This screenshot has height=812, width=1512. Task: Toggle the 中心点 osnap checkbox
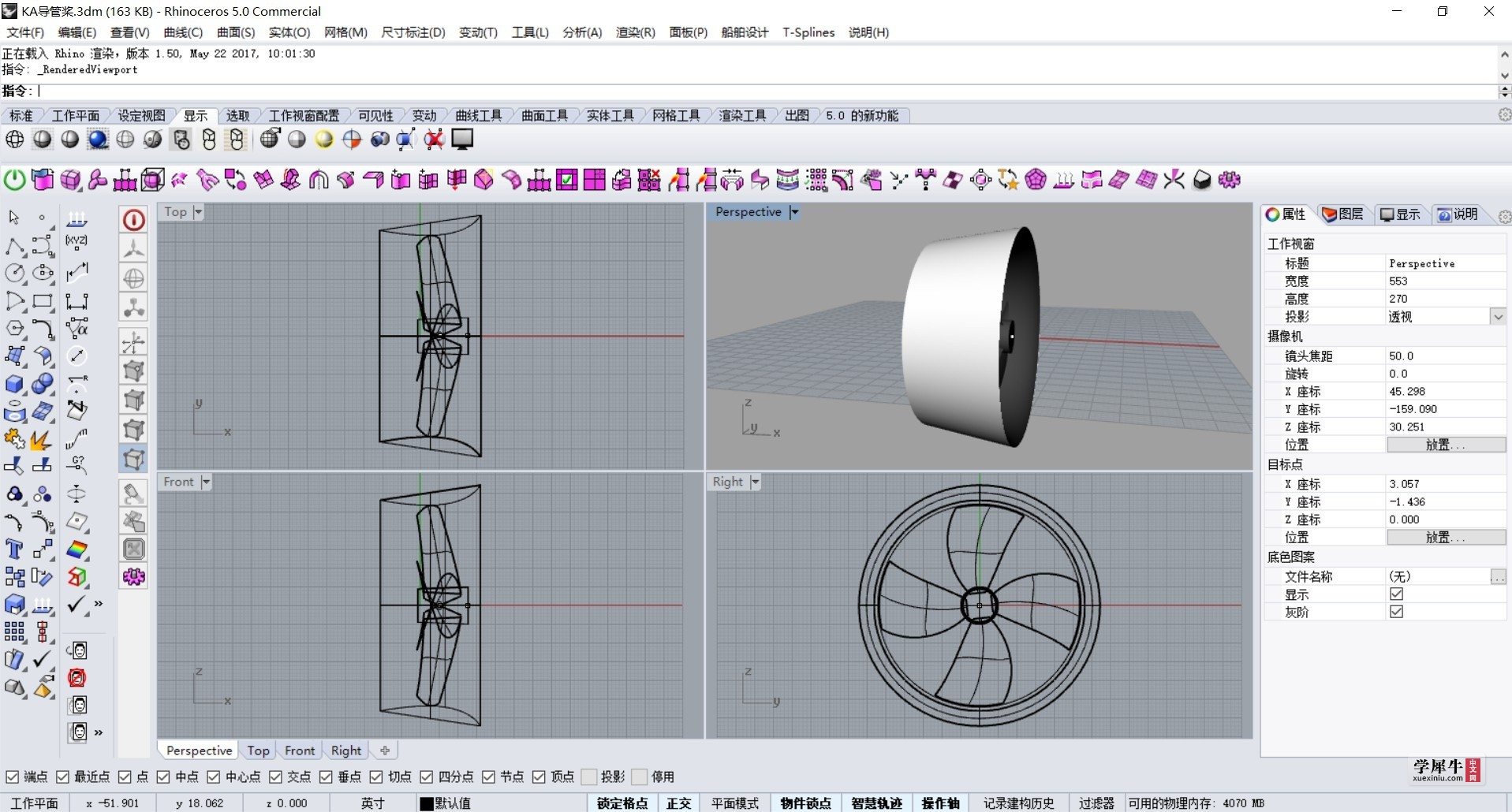coord(213,777)
